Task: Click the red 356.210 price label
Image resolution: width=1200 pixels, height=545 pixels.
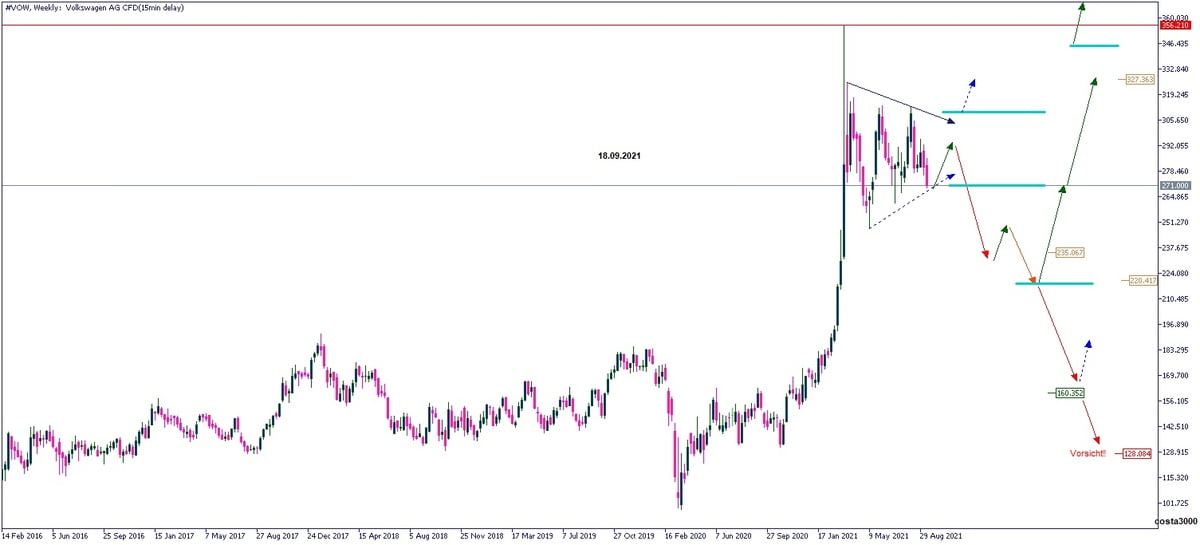Action: click(x=1174, y=26)
